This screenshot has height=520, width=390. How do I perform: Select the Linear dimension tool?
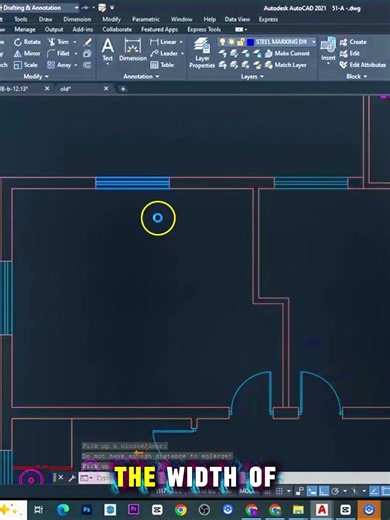163,42
